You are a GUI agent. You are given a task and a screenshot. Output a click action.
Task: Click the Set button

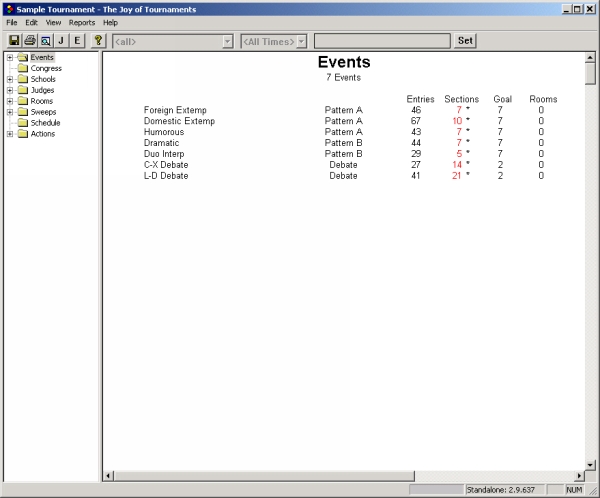click(x=466, y=41)
